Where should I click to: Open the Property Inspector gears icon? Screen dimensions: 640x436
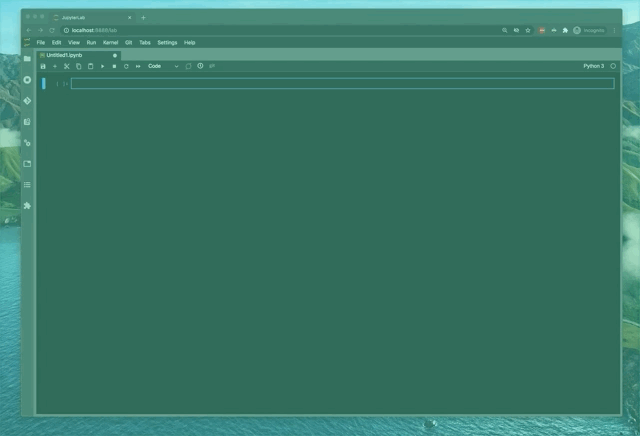27,143
